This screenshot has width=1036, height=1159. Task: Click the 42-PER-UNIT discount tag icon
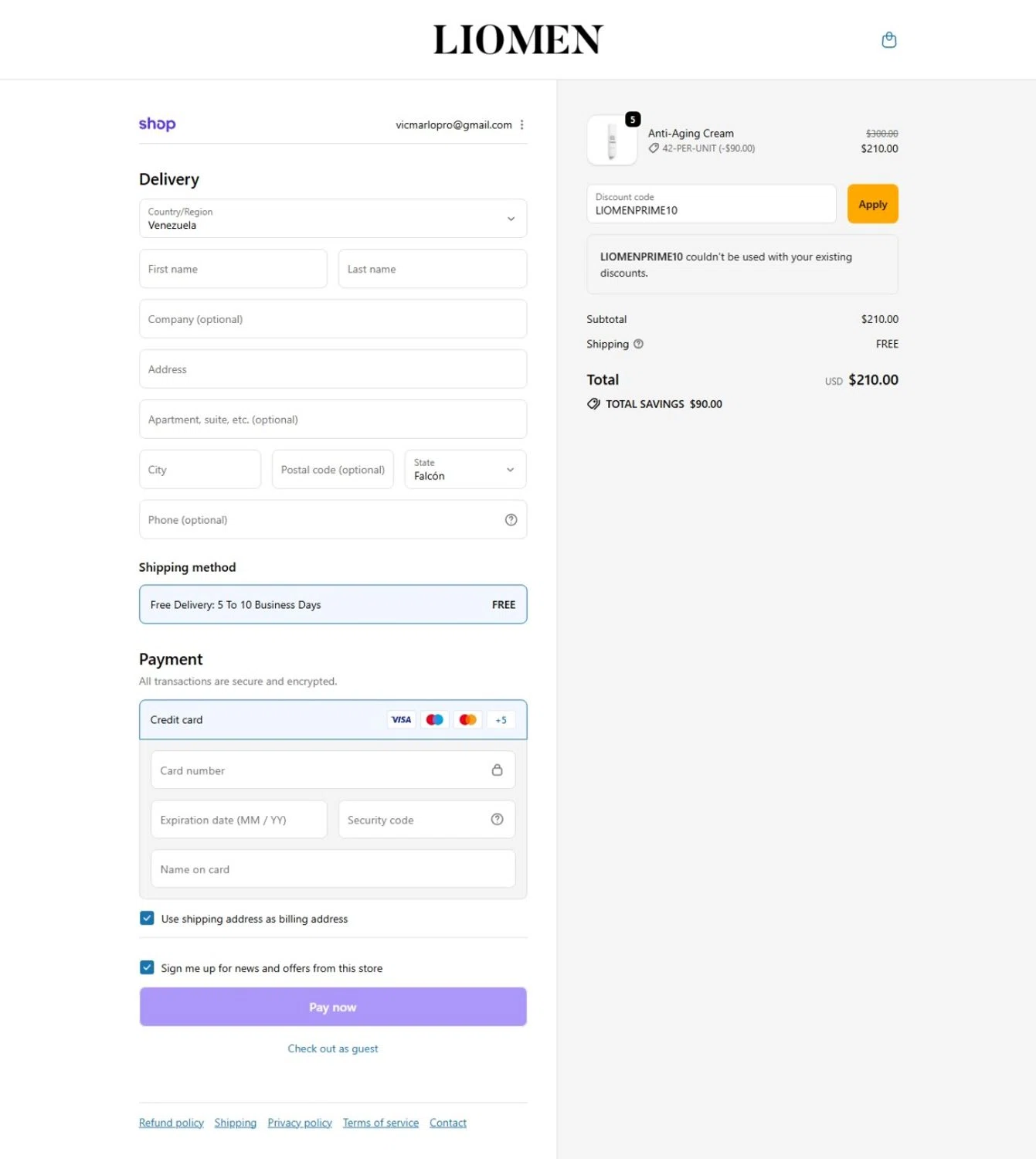click(x=654, y=148)
